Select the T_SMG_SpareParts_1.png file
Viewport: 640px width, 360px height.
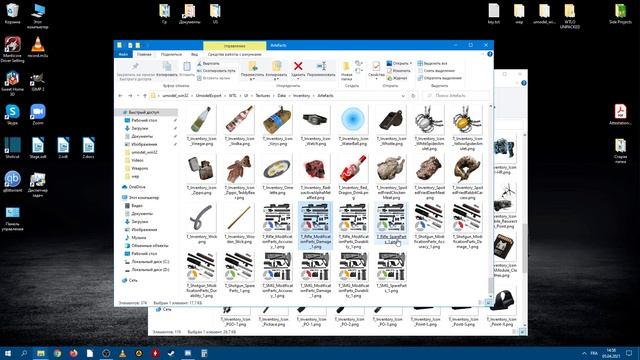pos(391,272)
